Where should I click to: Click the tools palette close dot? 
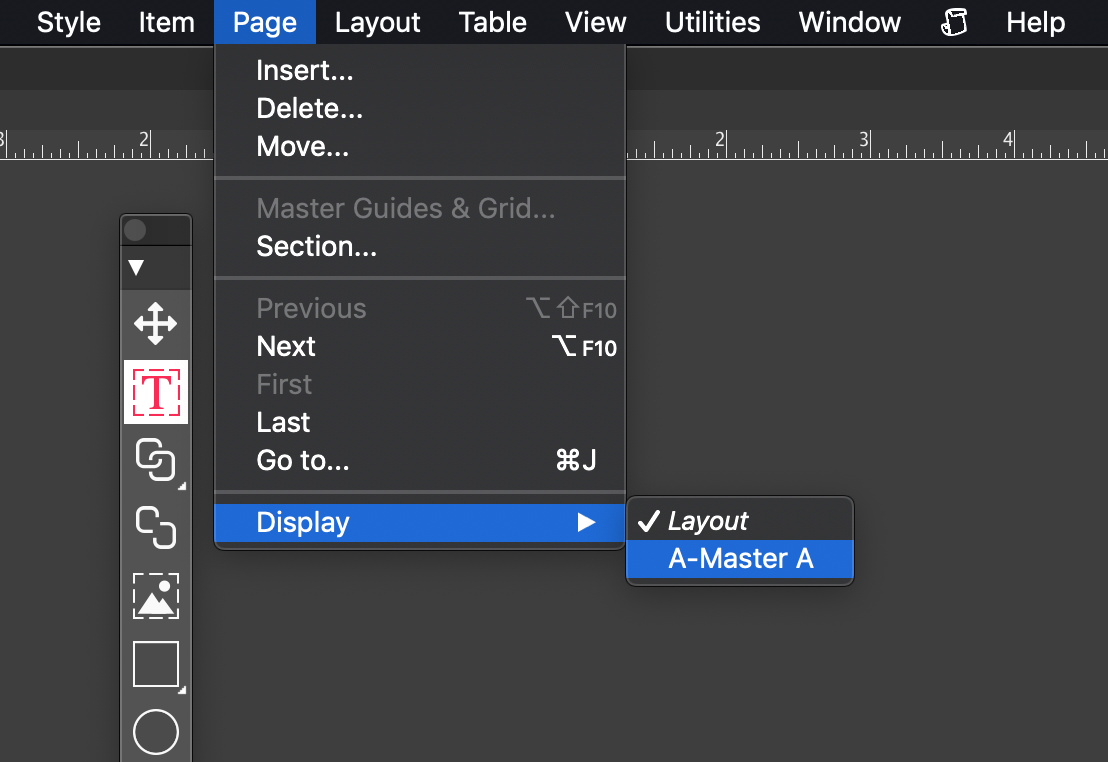[x=135, y=230]
